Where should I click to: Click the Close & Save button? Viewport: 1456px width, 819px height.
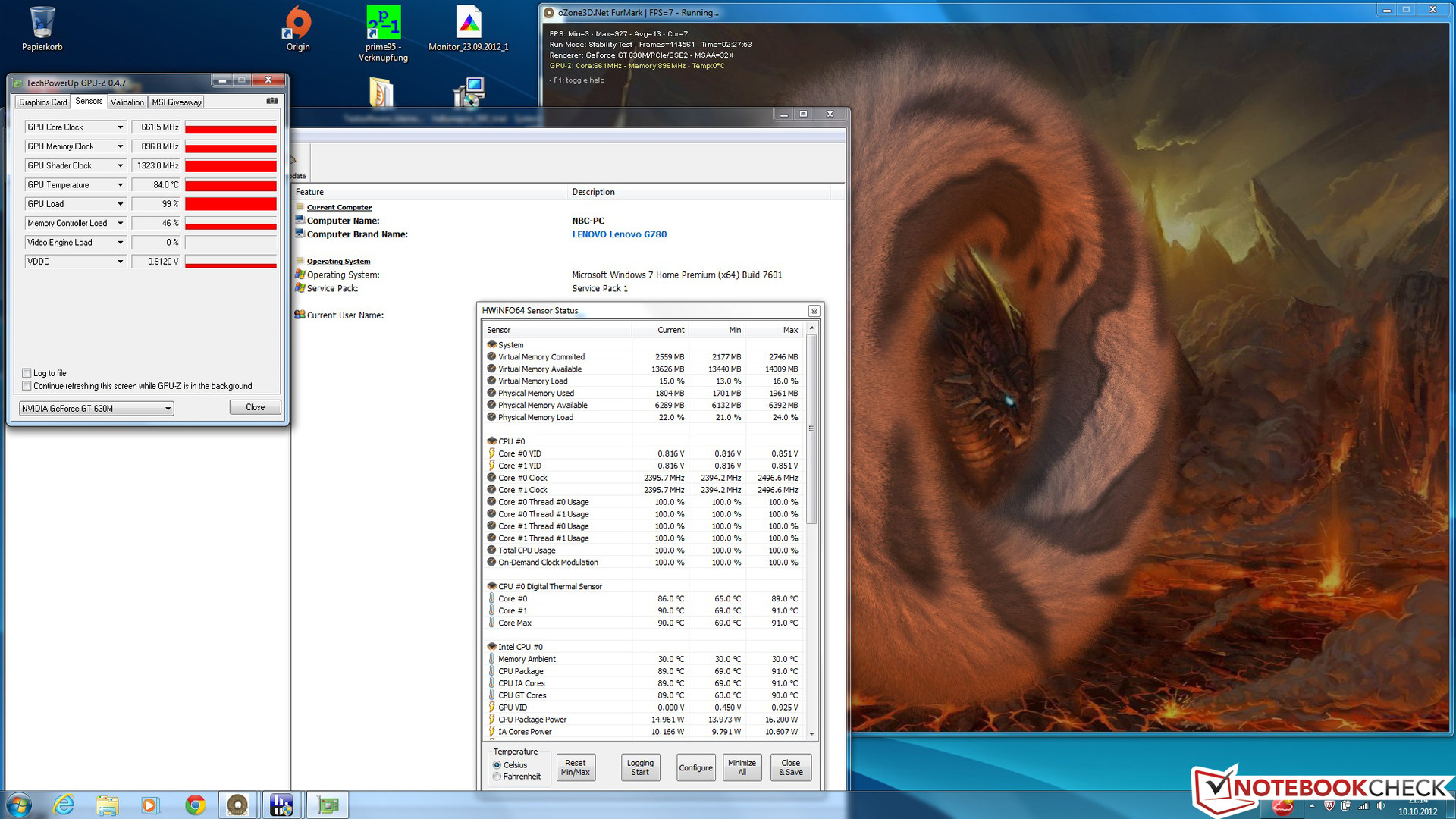[x=791, y=767]
